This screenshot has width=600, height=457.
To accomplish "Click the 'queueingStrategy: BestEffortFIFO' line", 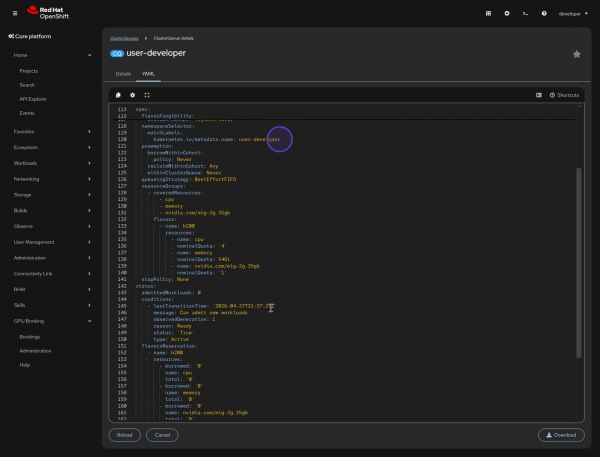I will pos(189,180).
